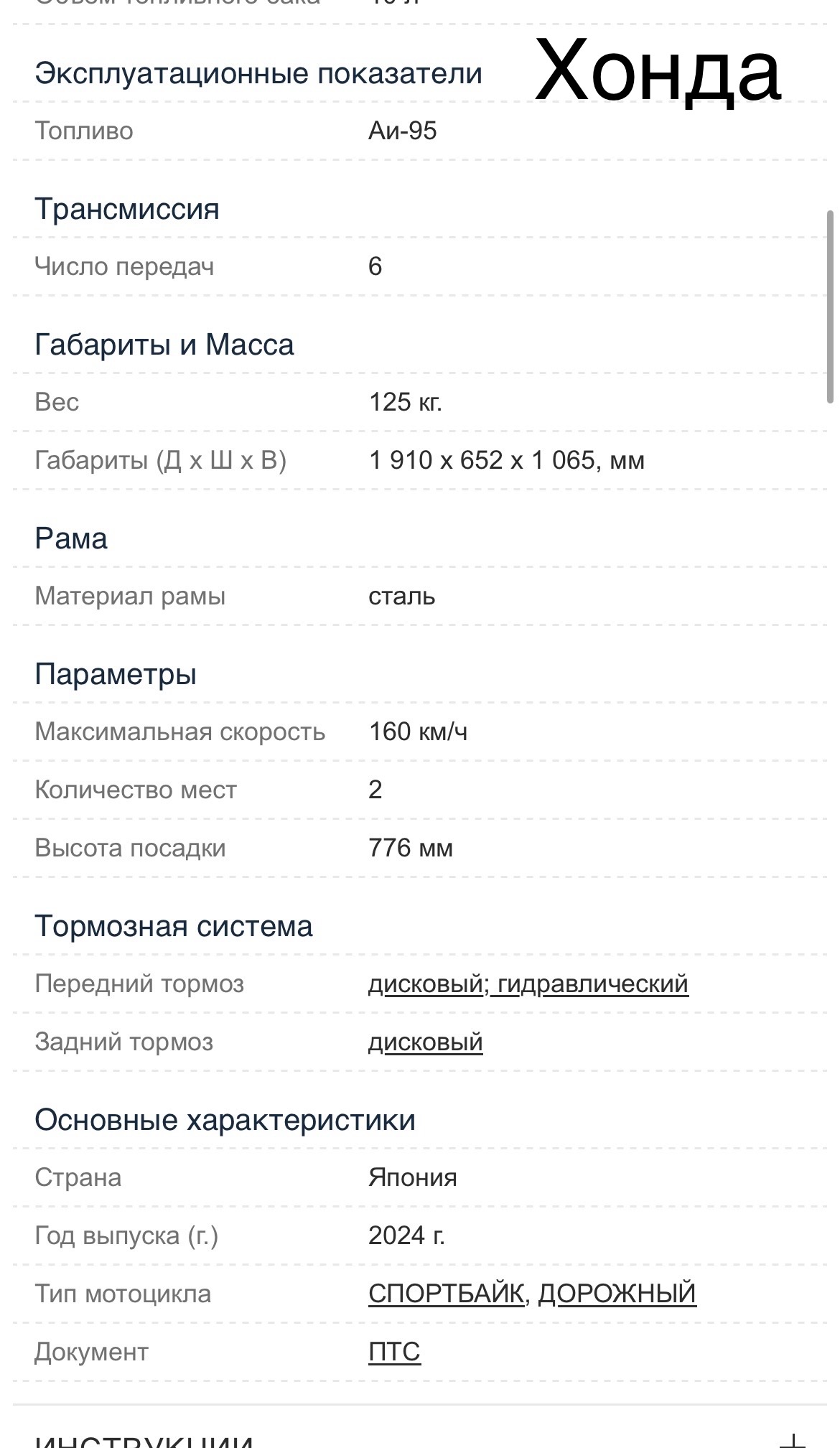840x1448 pixels.
Task: Click the vertical scrollbar on the right
Action: [x=830, y=307]
